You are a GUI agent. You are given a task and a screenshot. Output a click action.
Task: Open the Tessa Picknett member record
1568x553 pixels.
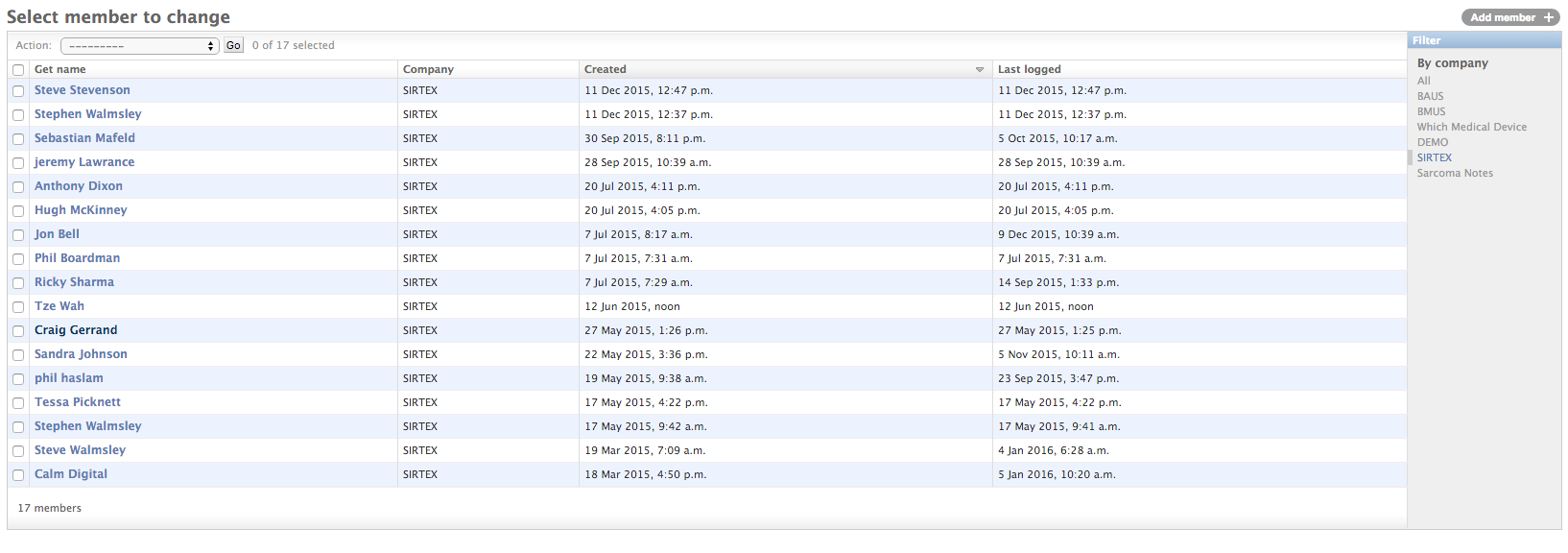click(78, 402)
